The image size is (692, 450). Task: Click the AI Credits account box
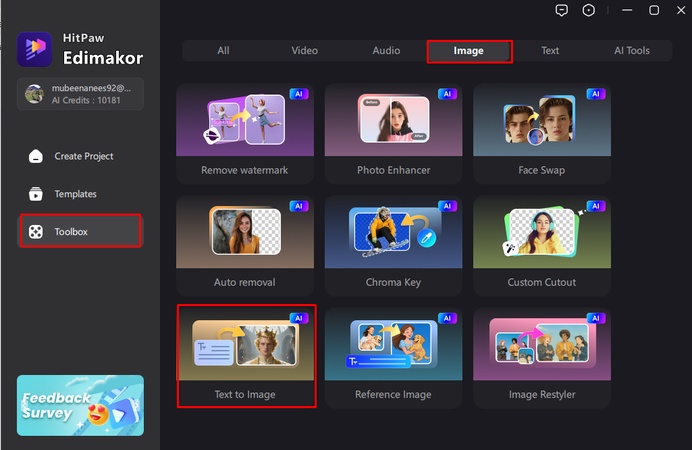click(x=81, y=94)
